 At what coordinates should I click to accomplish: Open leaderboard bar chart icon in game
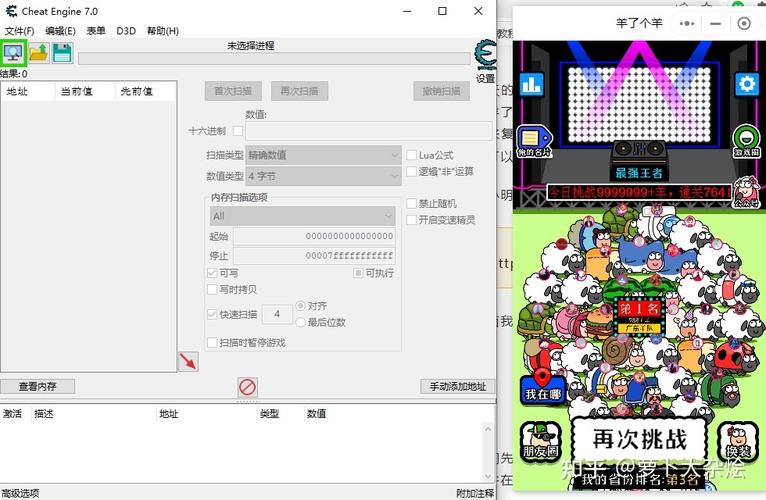pos(532,85)
